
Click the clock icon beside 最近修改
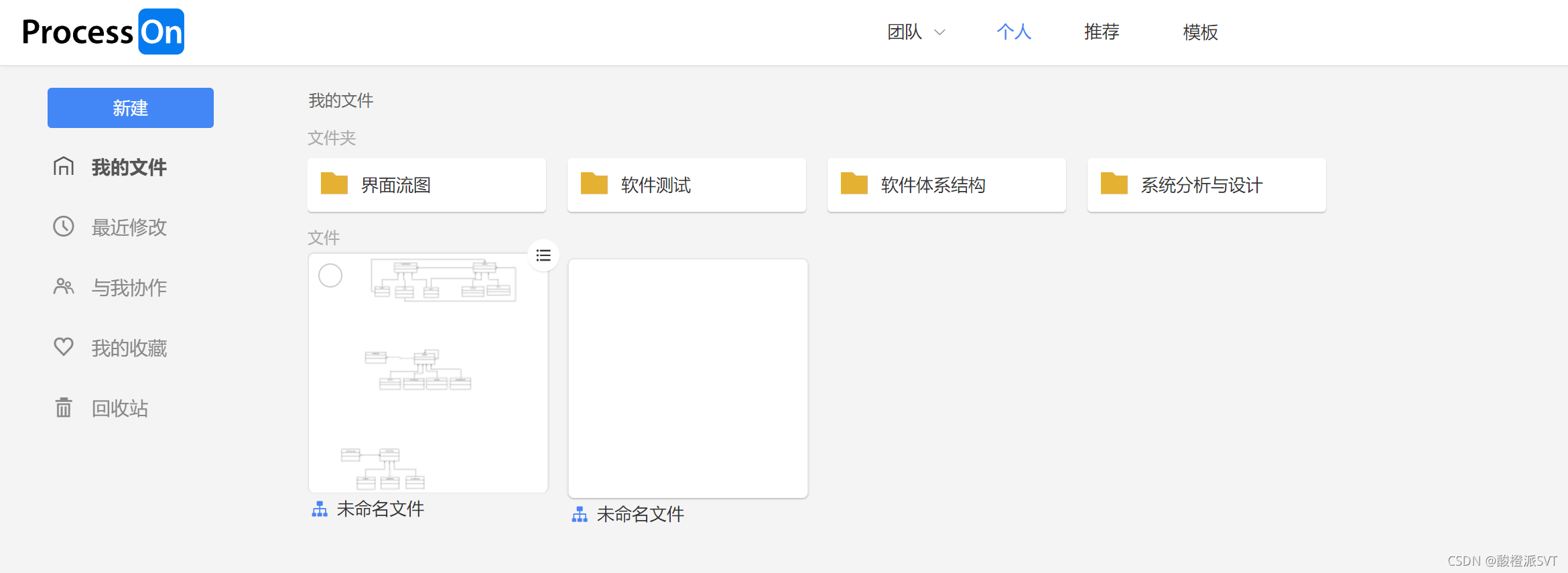point(64,227)
